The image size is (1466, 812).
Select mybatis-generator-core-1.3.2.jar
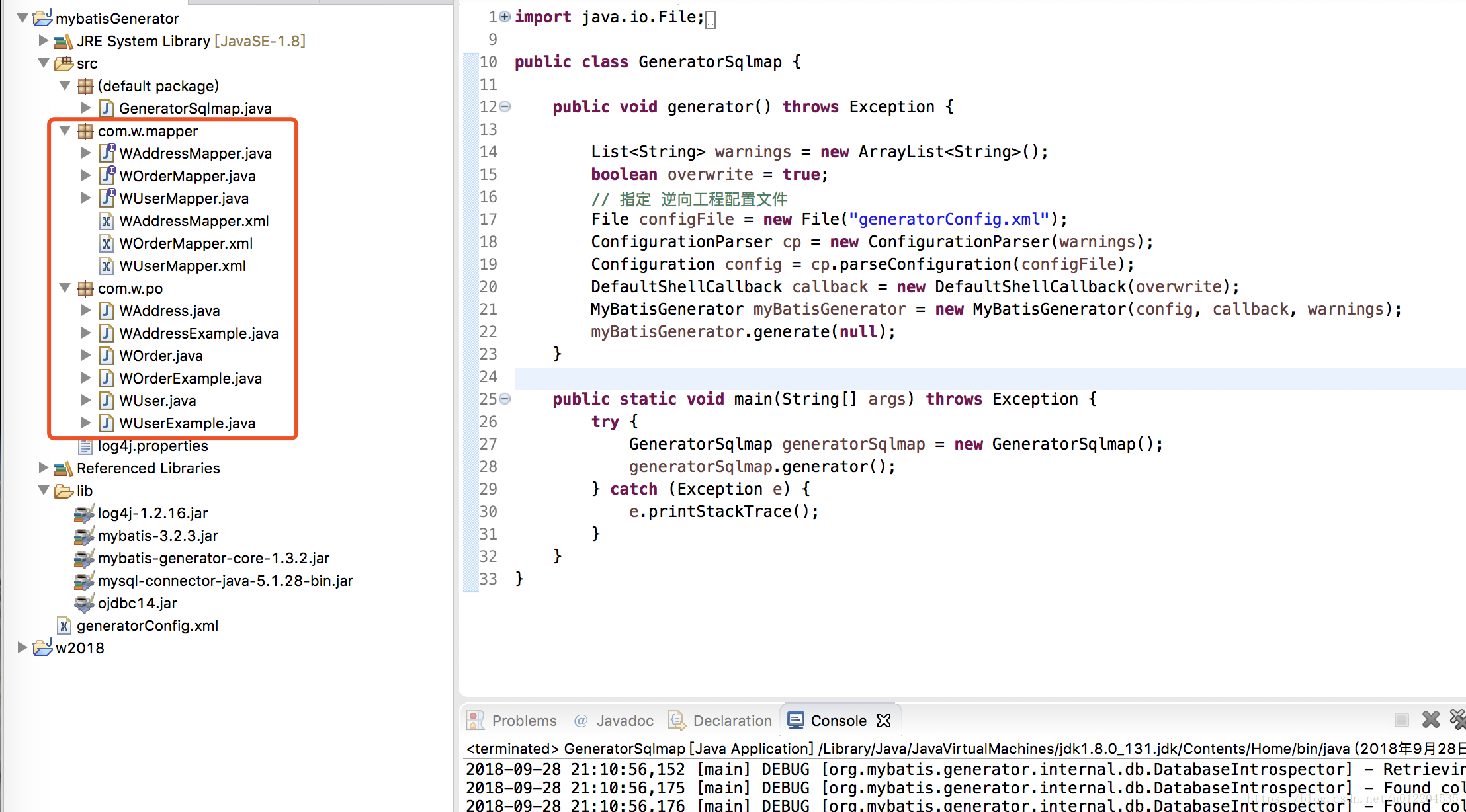coord(214,558)
